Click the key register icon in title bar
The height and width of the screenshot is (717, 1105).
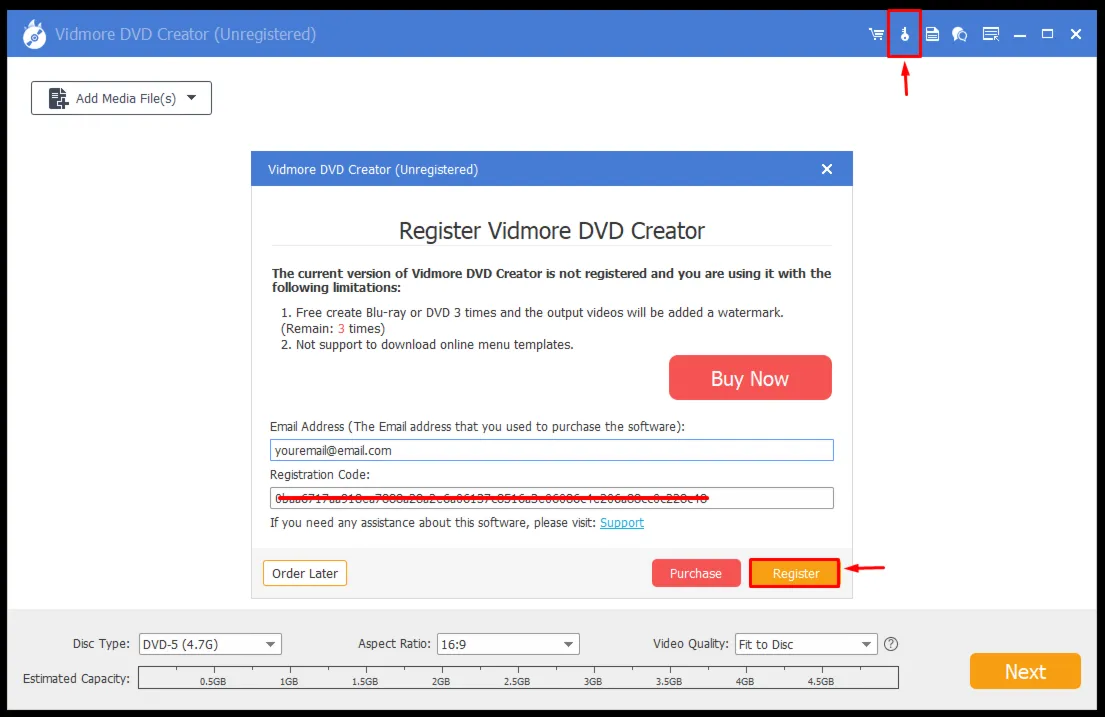coord(905,34)
